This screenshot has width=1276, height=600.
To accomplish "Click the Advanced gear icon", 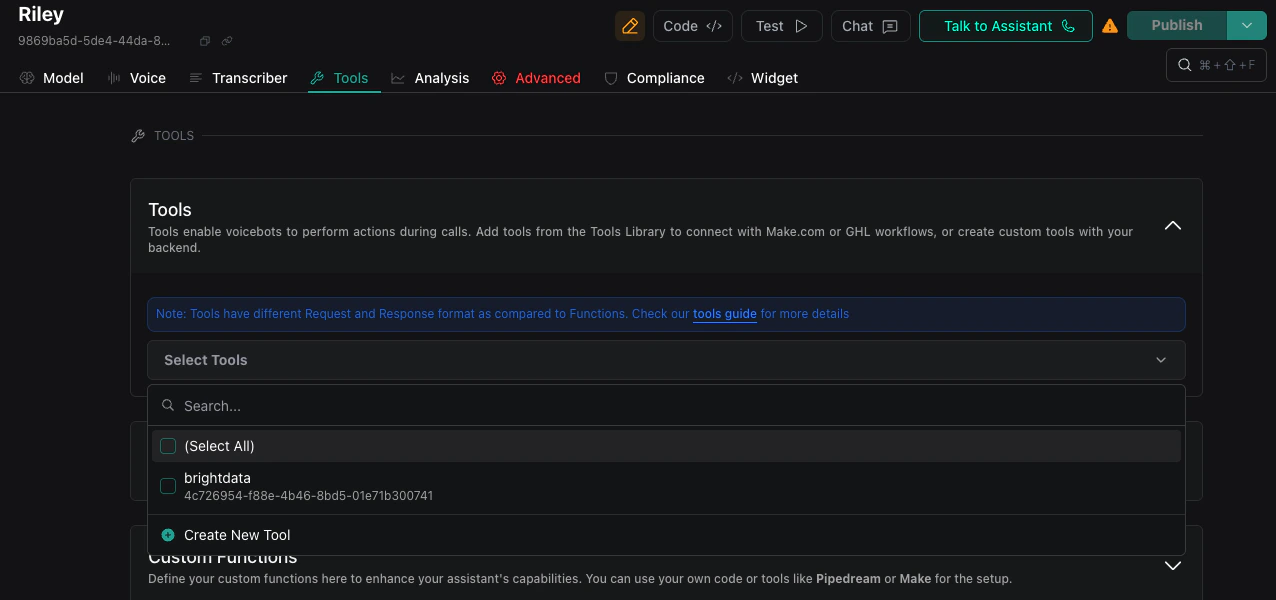I will [500, 77].
